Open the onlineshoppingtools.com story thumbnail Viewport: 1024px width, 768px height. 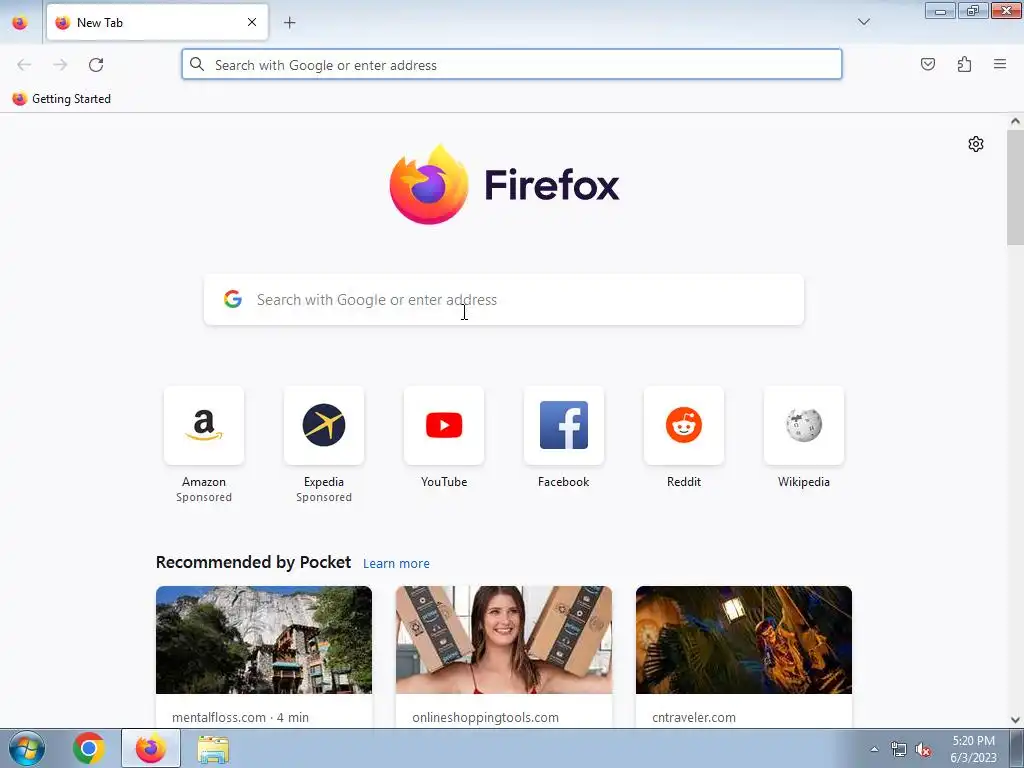click(504, 639)
